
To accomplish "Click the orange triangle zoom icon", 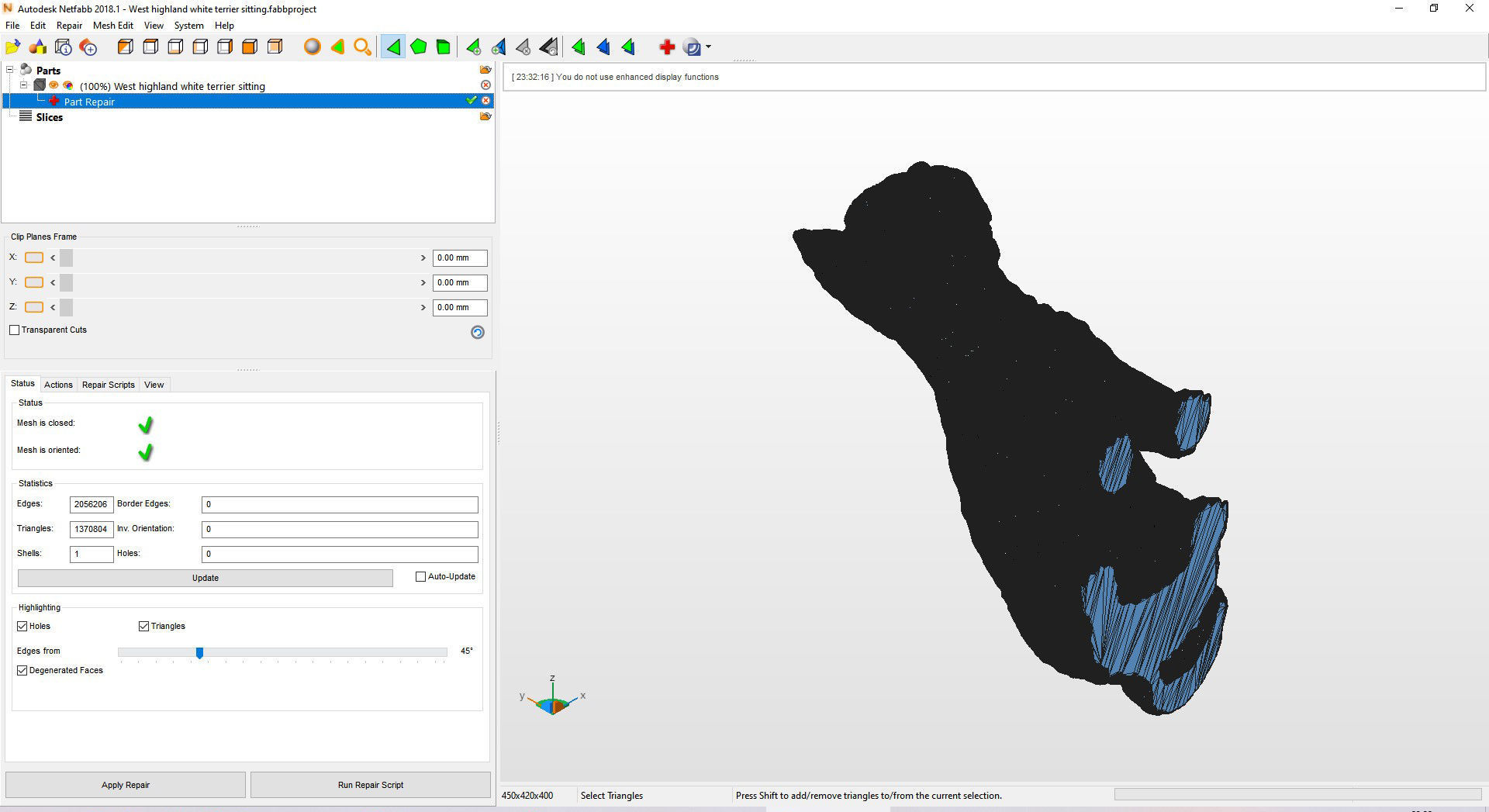I will pos(337,47).
